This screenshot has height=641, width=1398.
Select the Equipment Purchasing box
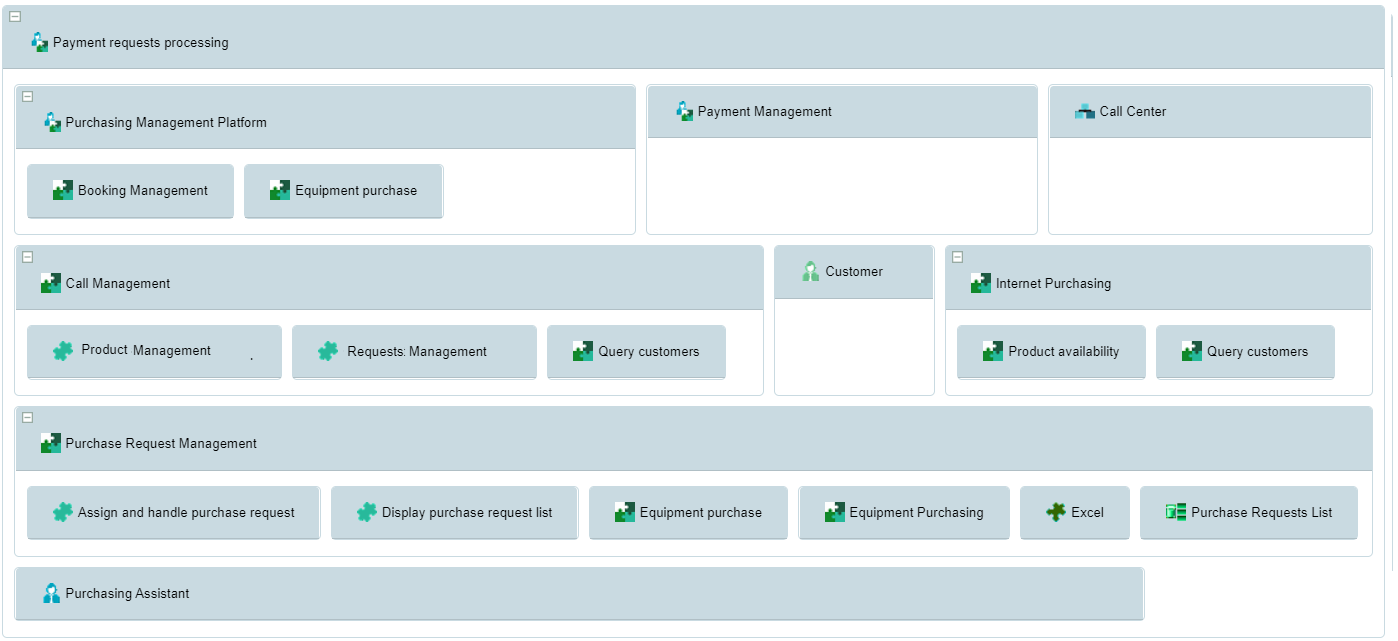point(903,512)
